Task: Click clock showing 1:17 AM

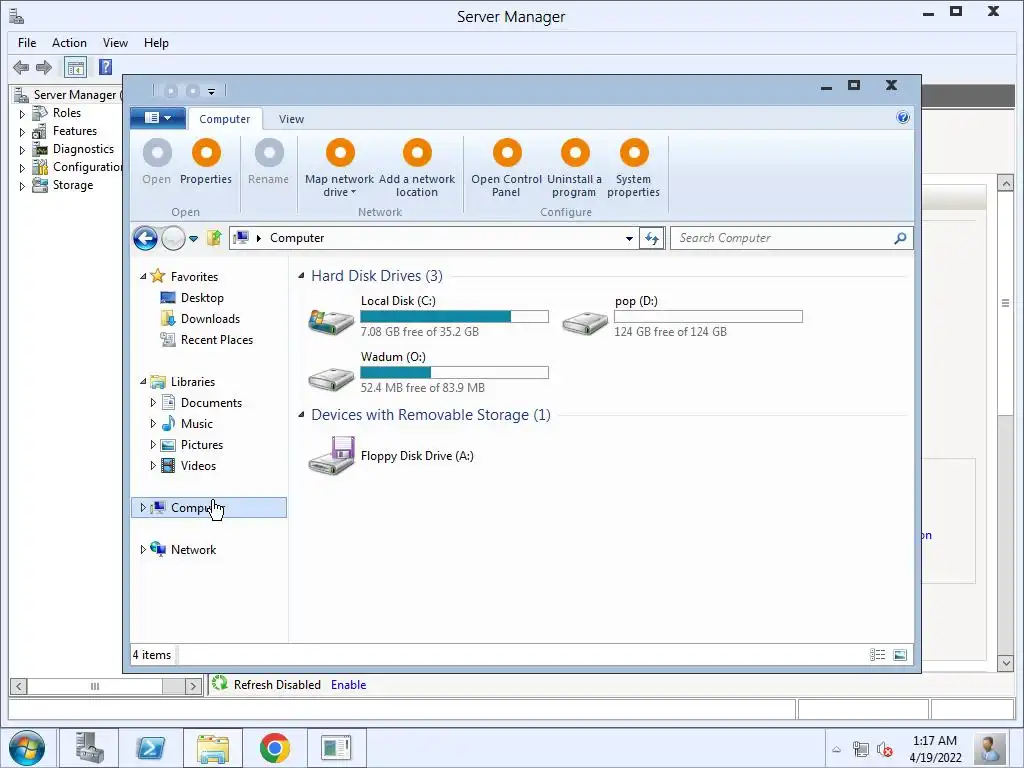Action: click(935, 741)
